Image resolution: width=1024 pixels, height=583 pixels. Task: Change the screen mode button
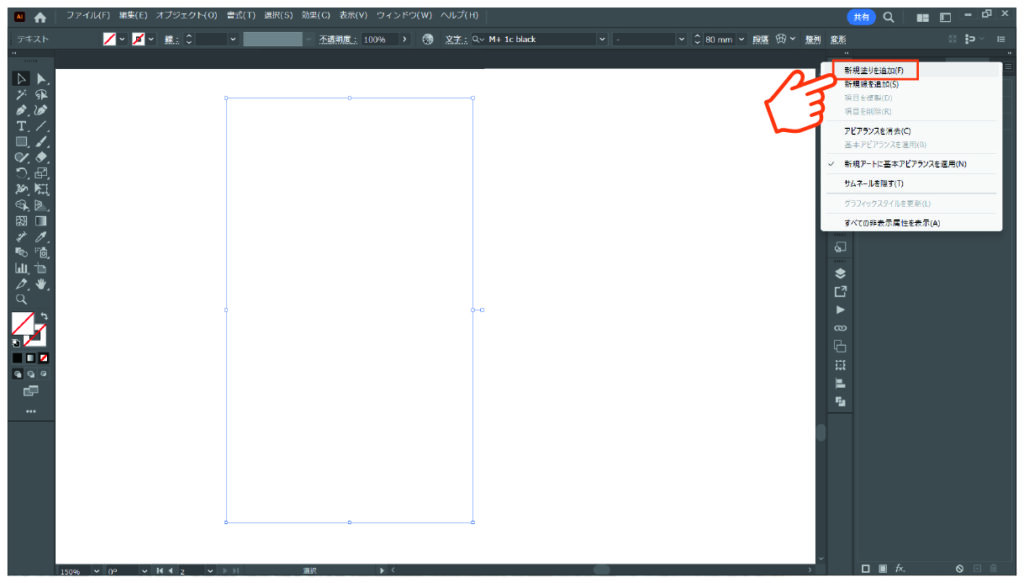click(x=31, y=391)
